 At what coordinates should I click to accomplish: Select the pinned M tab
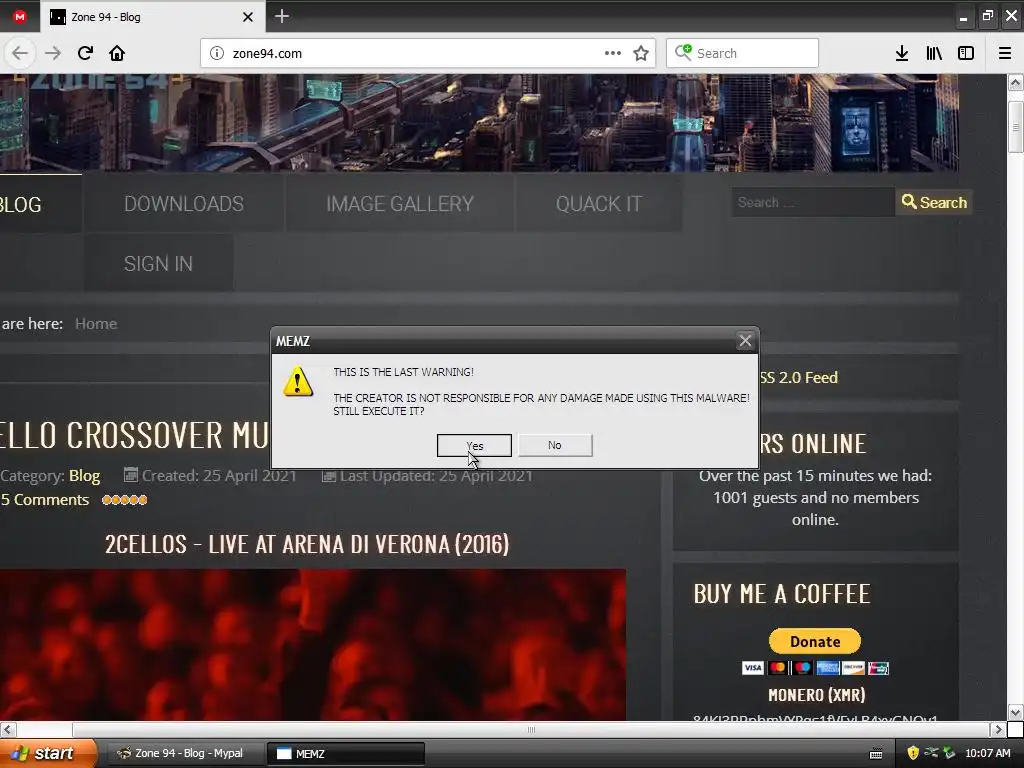pos(20,17)
